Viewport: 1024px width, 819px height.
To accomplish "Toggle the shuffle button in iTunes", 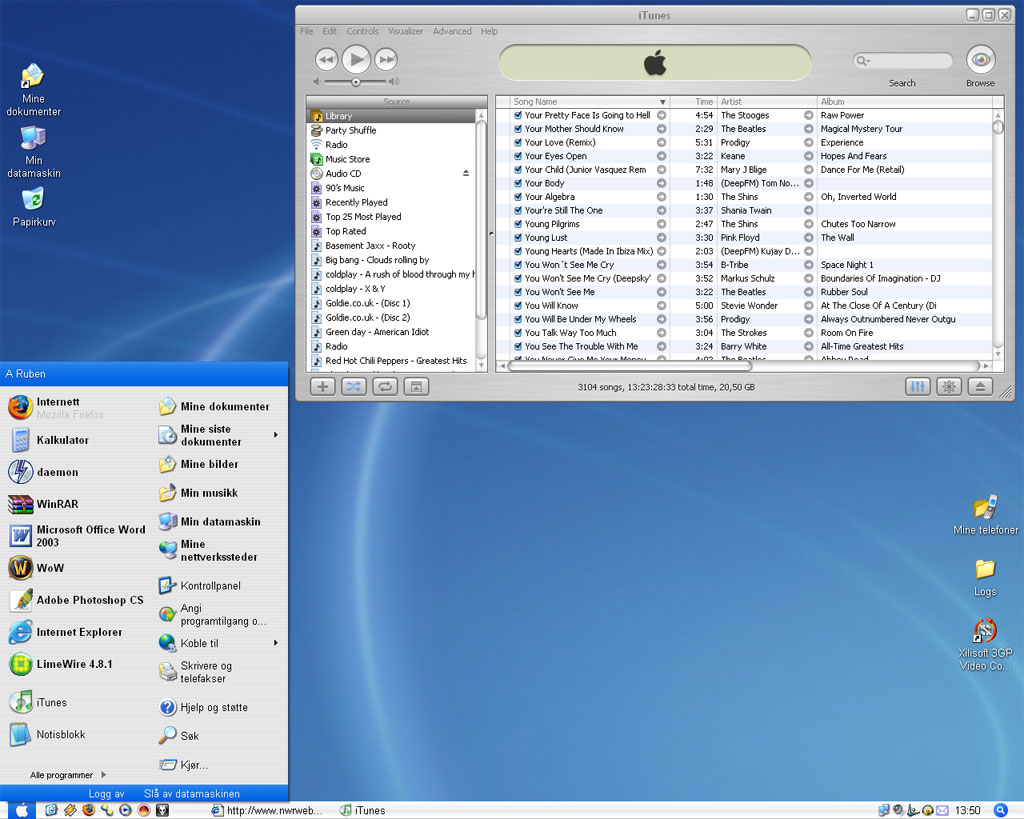I will pyautogui.click(x=353, y=387).
